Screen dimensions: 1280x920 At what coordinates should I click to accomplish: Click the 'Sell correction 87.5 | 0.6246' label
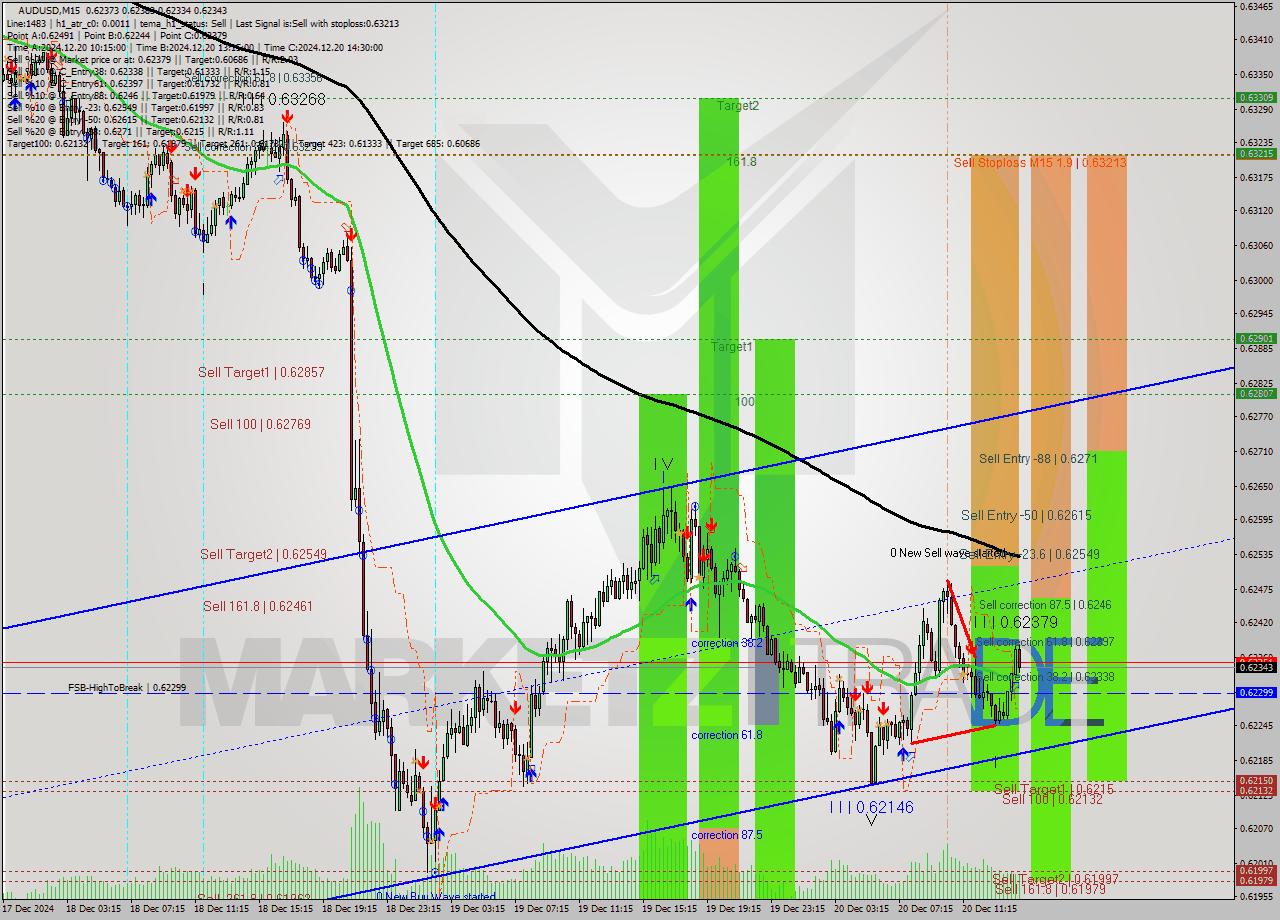[x=1045, y=605]
